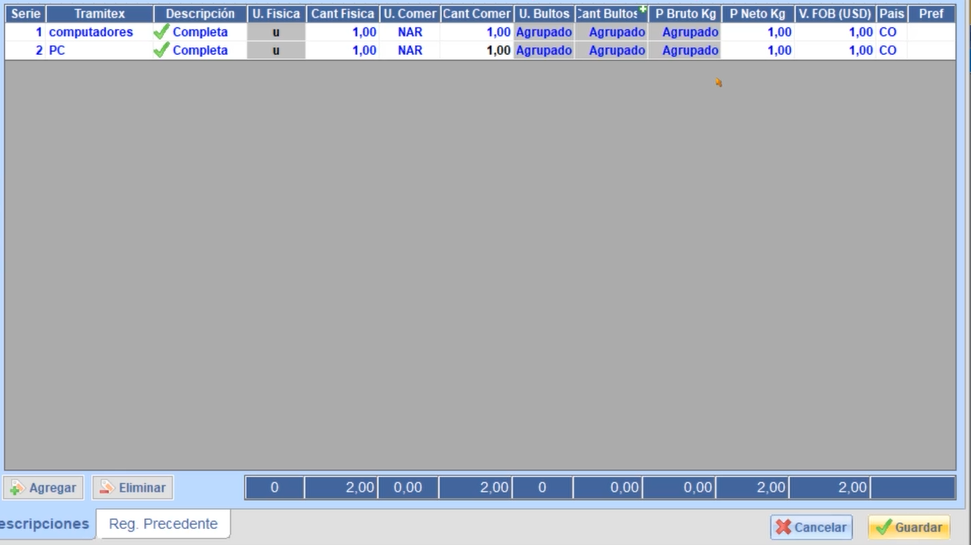Open the Pais CO cell in row 1

(887, 32)
